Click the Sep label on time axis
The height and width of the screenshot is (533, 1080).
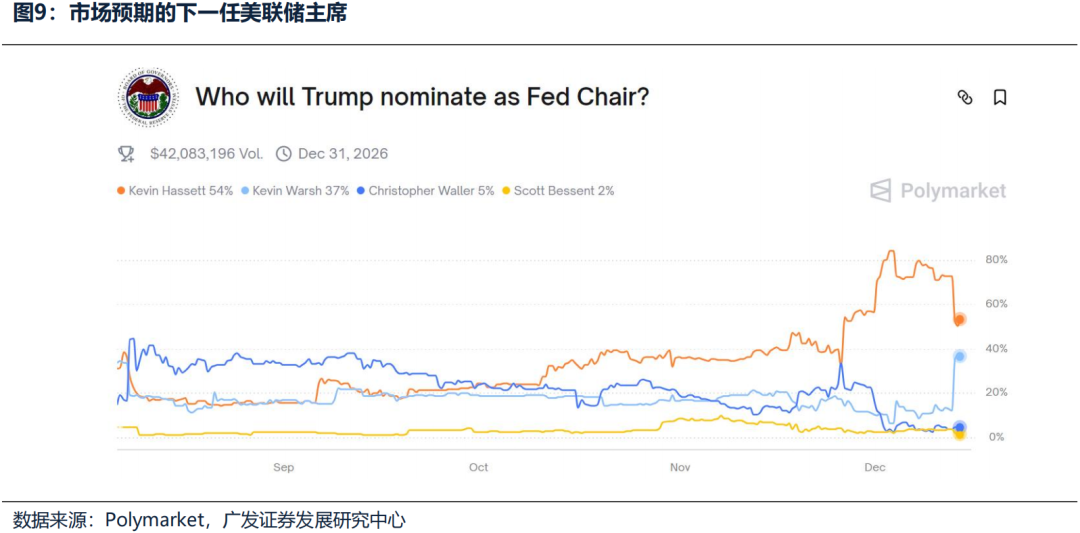283,467
